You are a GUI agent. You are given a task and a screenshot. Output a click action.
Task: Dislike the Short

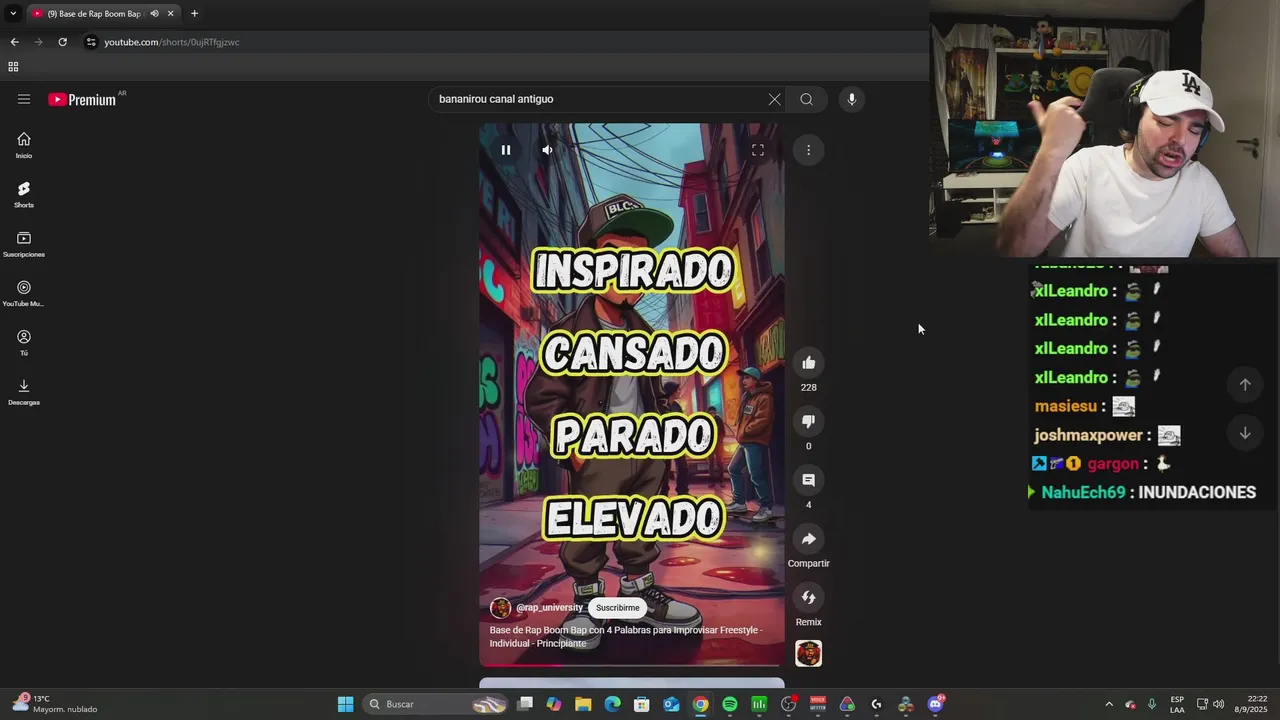(x=808, y=421)
